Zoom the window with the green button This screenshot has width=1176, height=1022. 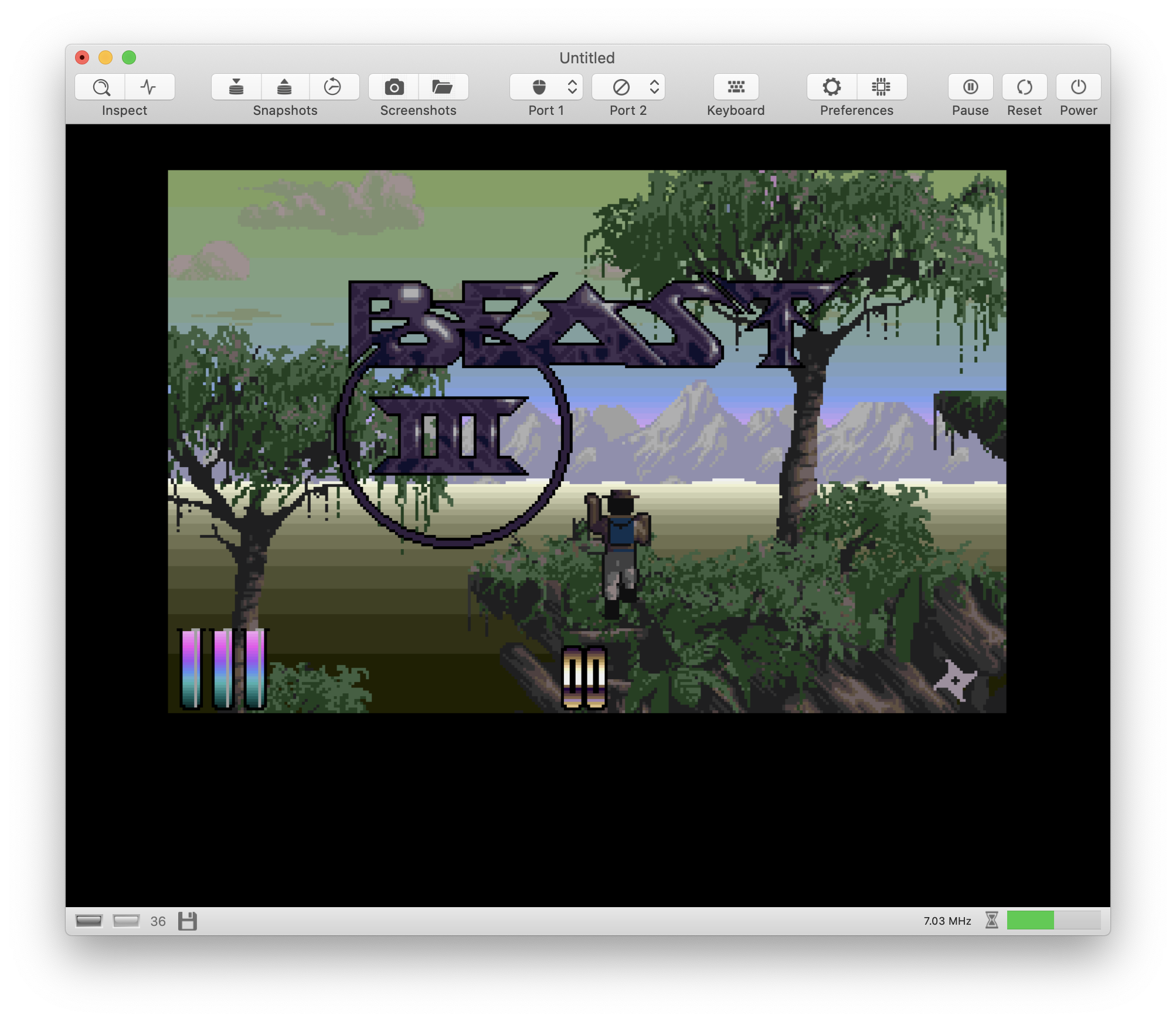tap(129, 57)
